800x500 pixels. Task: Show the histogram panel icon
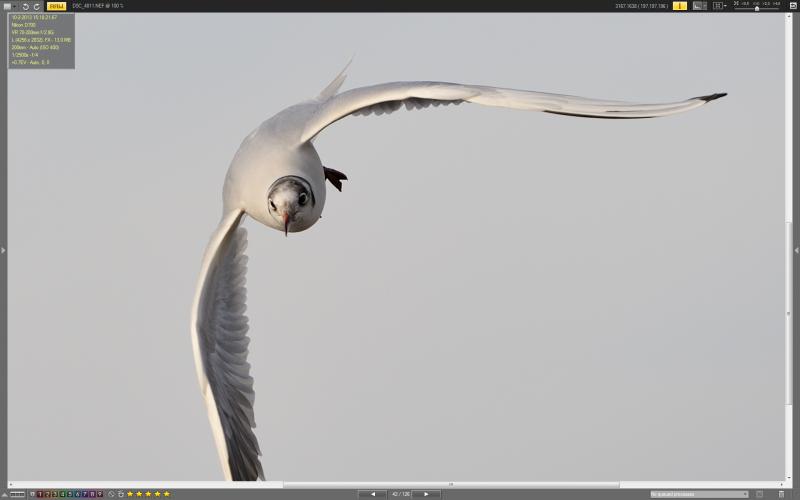pos(699,6)
